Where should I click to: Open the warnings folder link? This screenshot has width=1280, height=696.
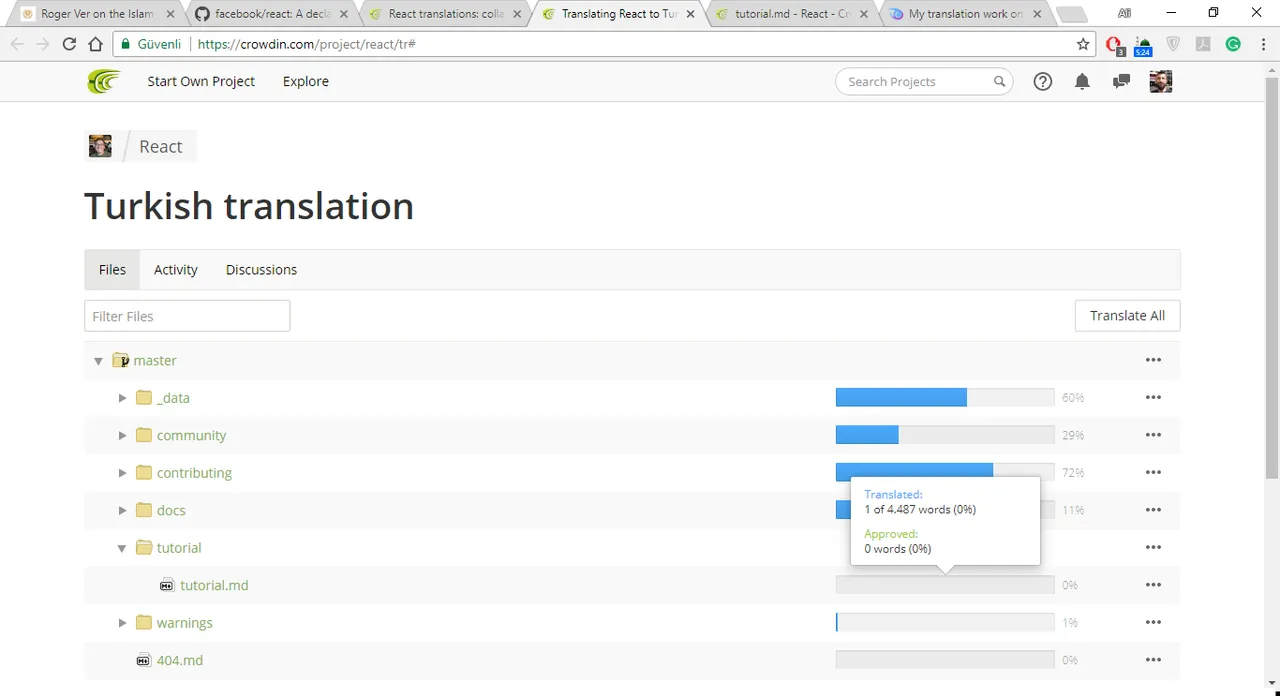click(x=184, y=623)
